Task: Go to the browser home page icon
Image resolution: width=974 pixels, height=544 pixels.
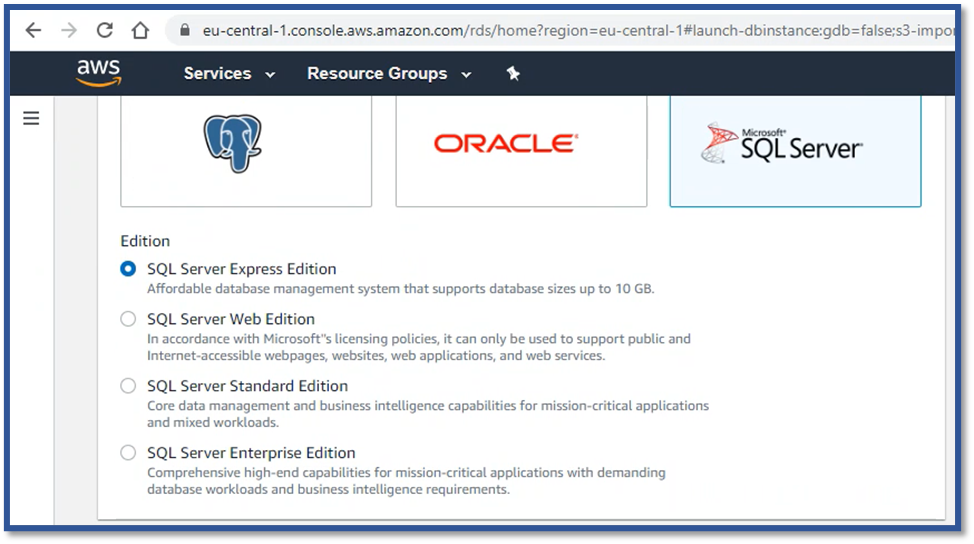Action: click(x=140, y=30)
